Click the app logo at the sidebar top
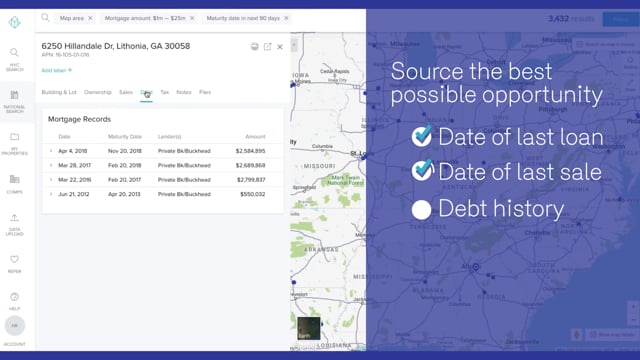Image resolution: width=640 pixels, height=360 pixels. pyautogui.click(x=14, y=22)
